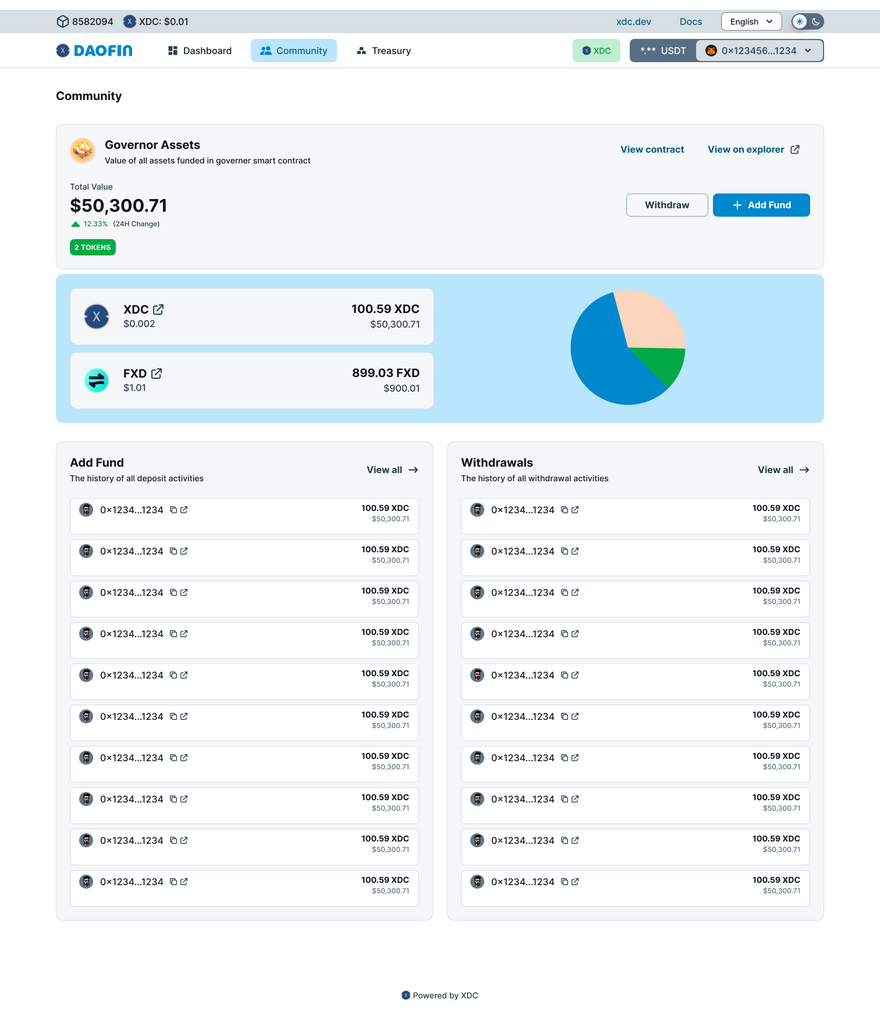Open first Withdrawals entry in explorer
Screen dimensions: 880x1016
point(575,510)
